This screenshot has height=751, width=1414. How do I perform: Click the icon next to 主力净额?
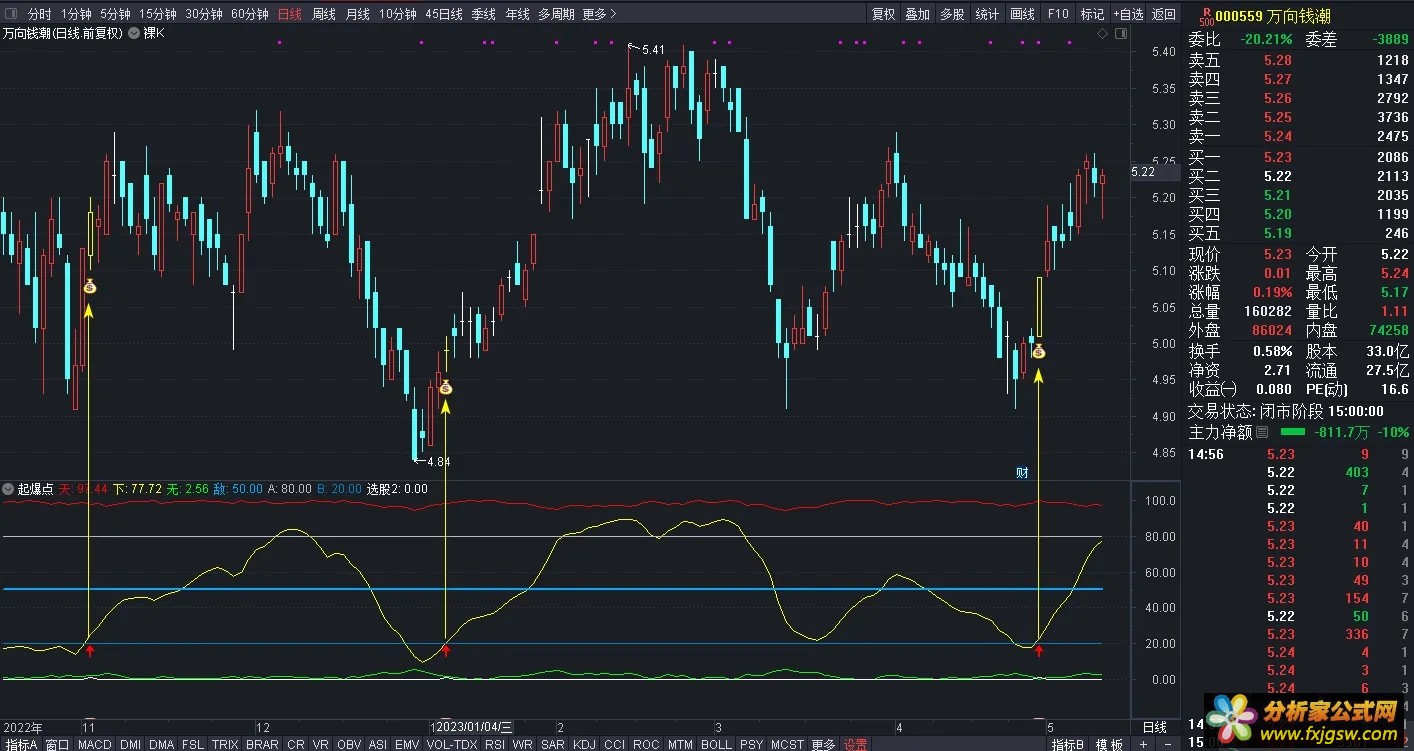[1262, 432]
